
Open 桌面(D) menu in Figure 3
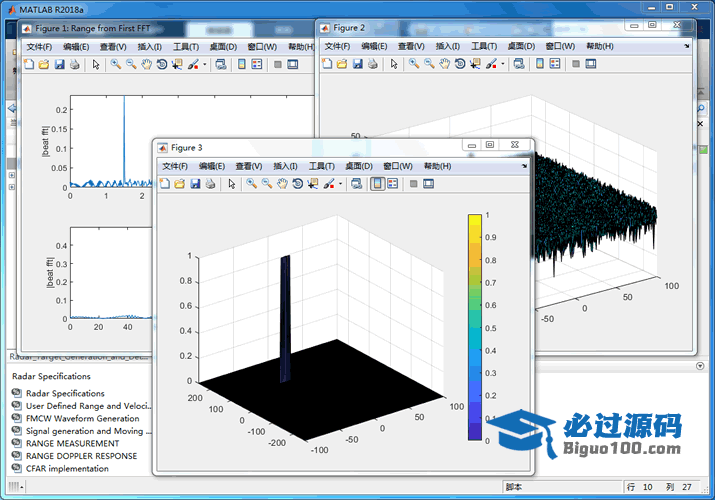359,166
